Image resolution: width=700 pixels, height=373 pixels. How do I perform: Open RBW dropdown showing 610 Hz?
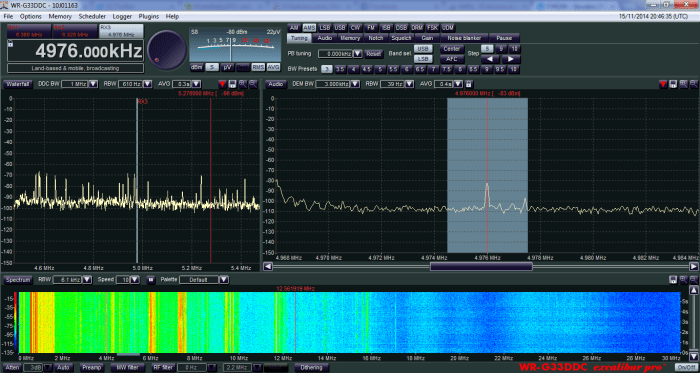pyautogui.click(x=148, y=84)
